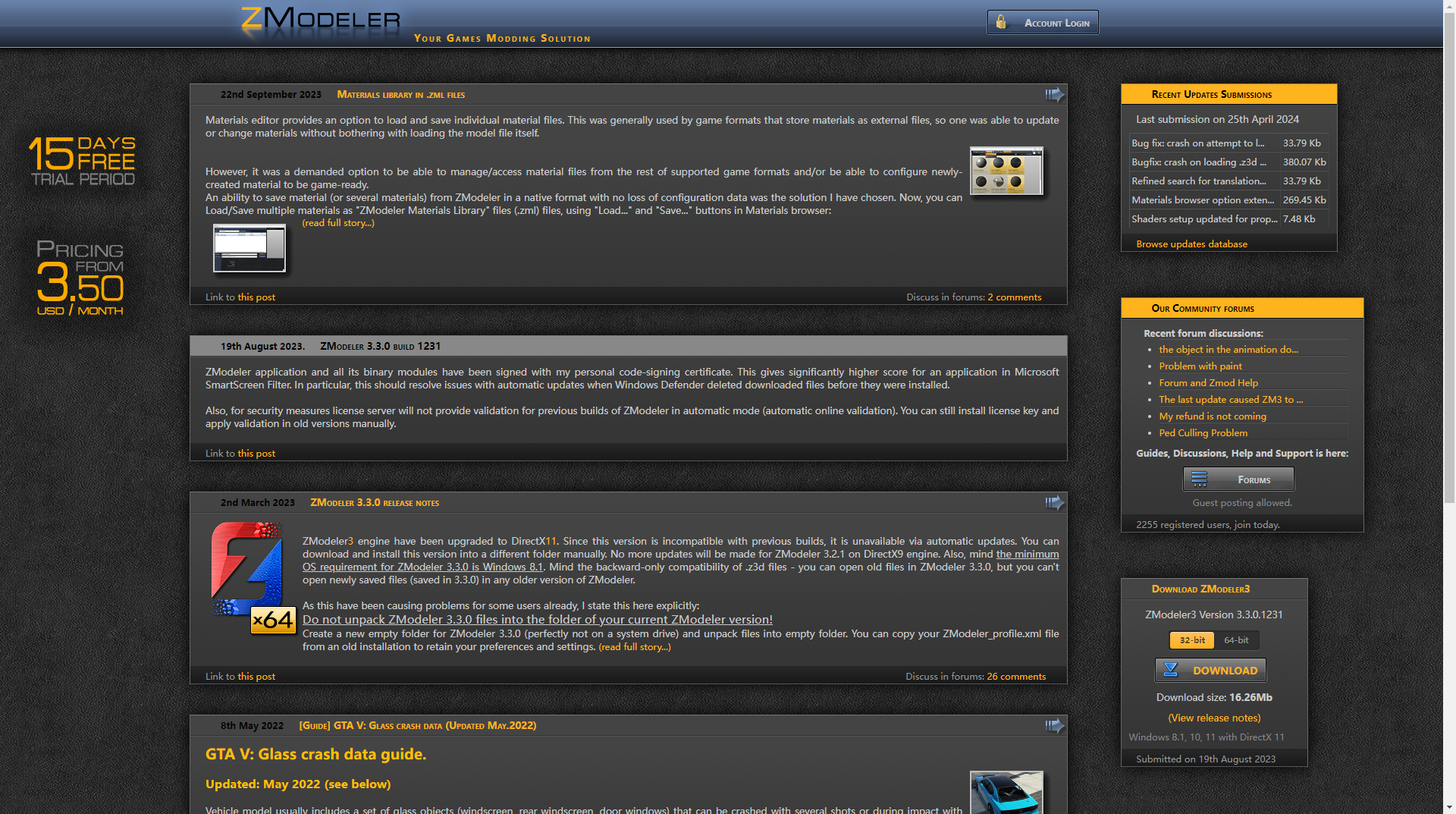The width and height of the screenshot is (1456, 814).
Task: Click arrow icon on Materials library post
Action: point(1054,94)
